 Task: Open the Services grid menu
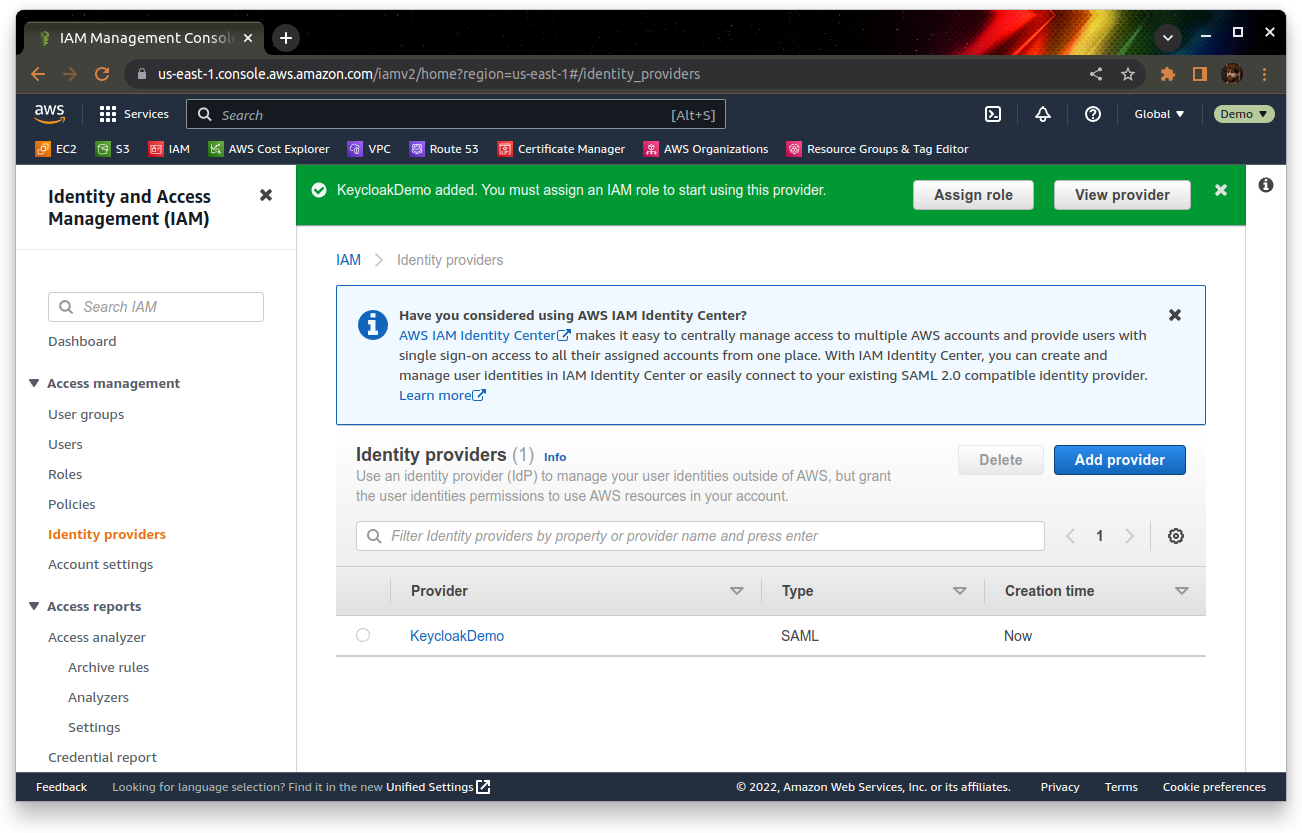134,114
